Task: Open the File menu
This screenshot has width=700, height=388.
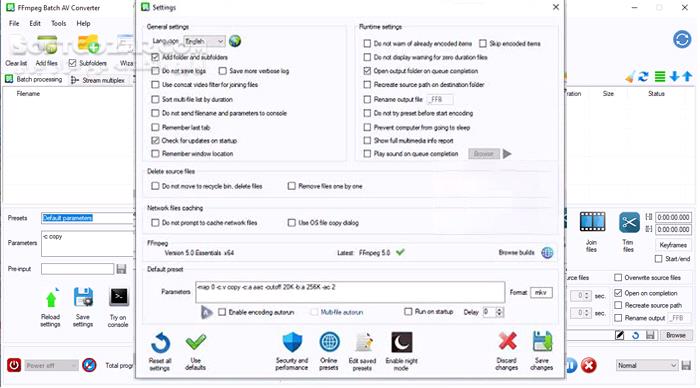Action: coord(14,23)
